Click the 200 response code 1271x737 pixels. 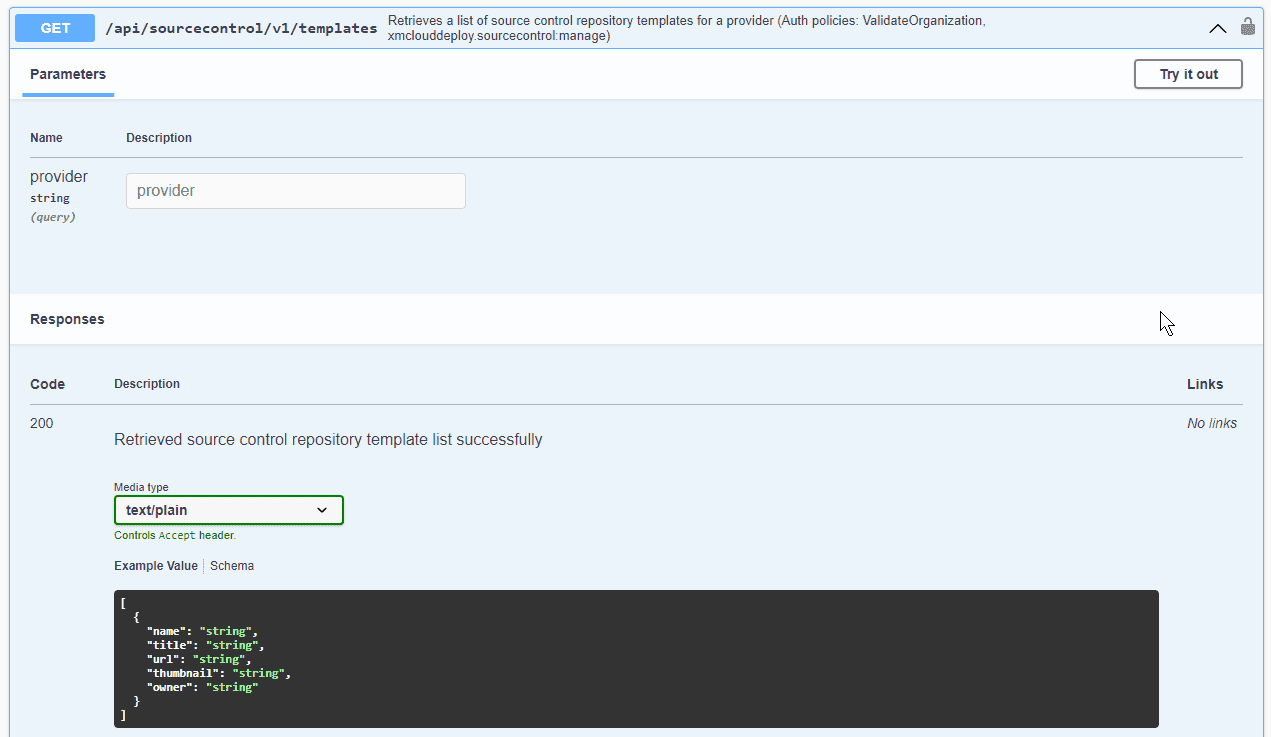pos(42,423)
